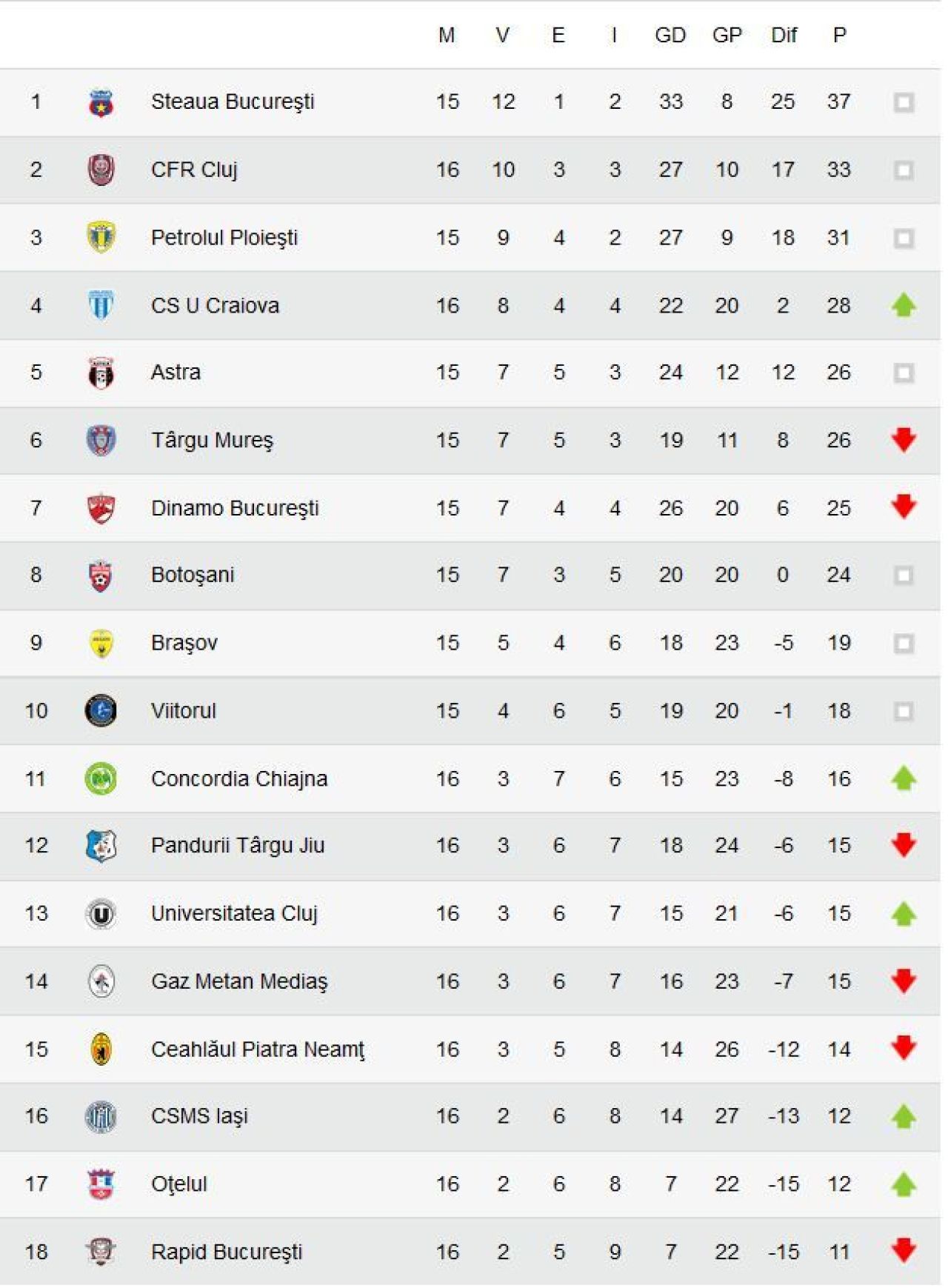Sort table by the P points column header
This screenshot has height=1288, width=948.
coord(839,36)
